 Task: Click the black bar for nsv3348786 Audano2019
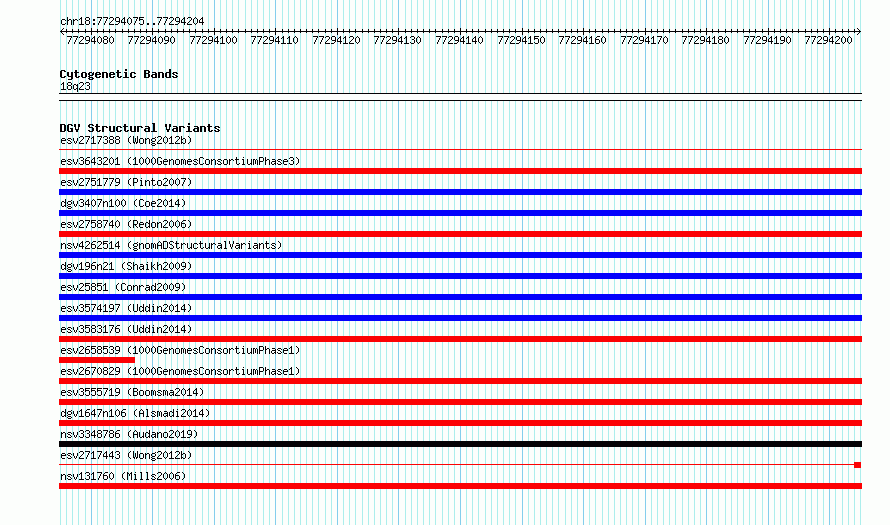460,444
